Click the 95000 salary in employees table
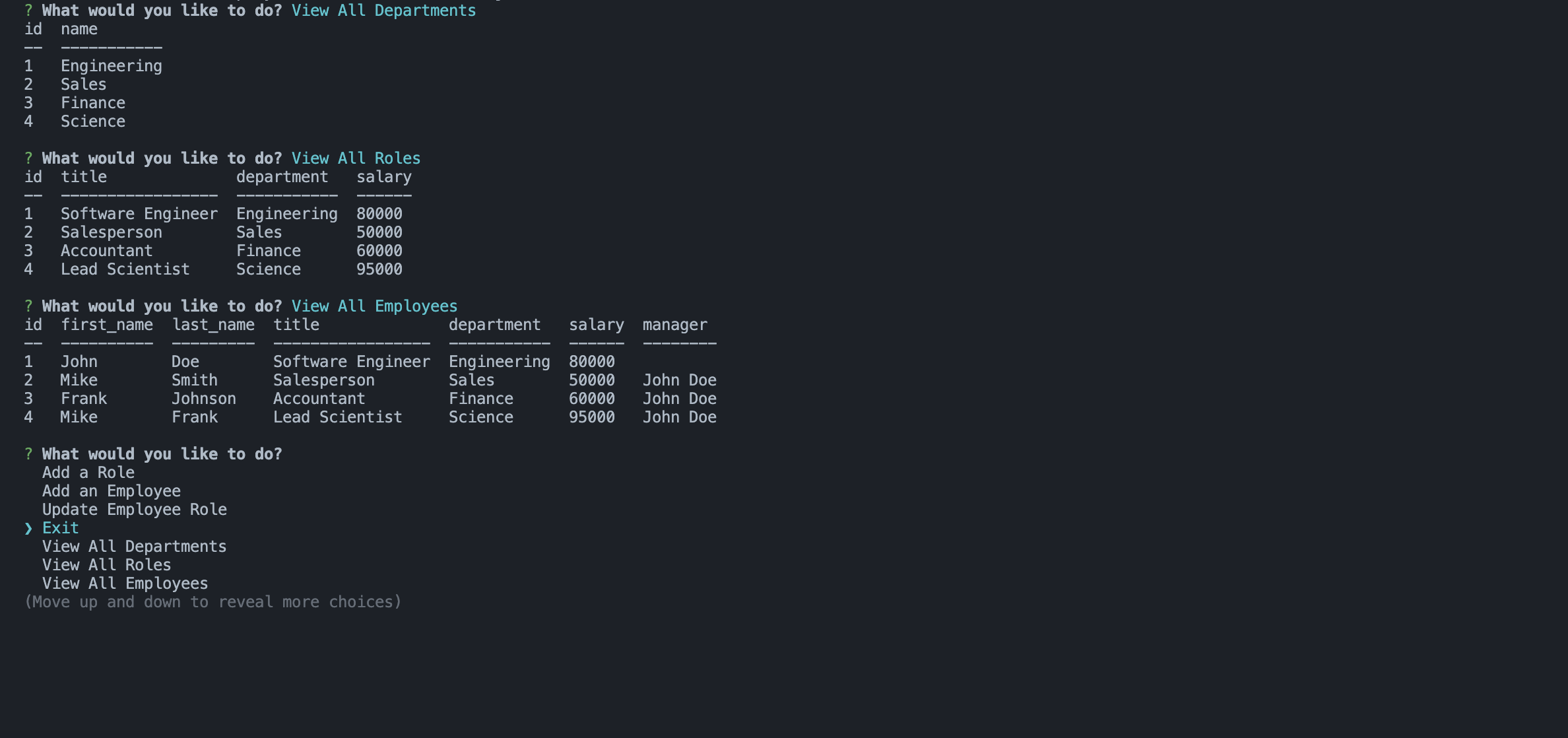This screenshot has width=1568, height=738. pos(591,417)
